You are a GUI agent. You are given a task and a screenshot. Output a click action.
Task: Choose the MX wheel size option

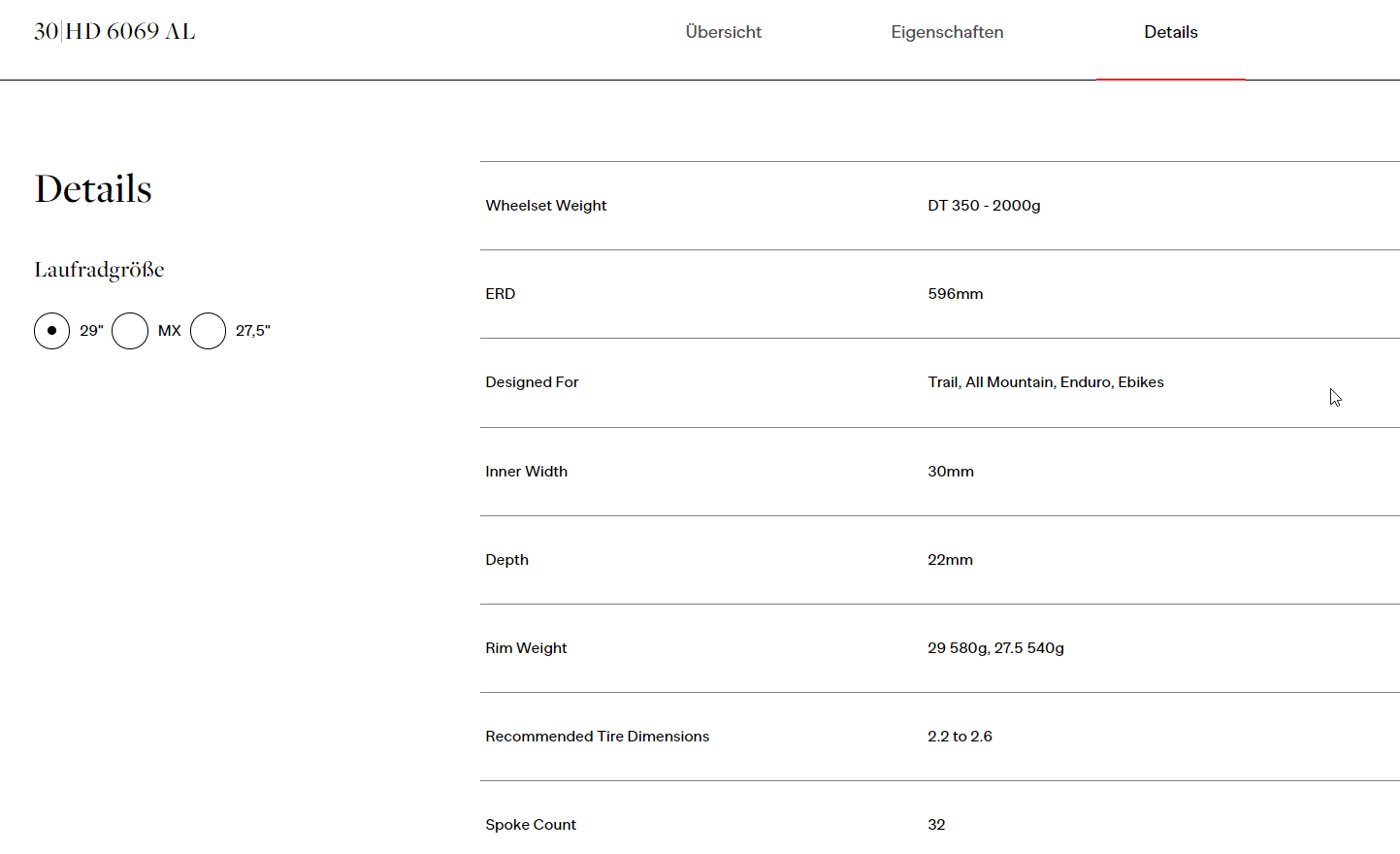130,331
